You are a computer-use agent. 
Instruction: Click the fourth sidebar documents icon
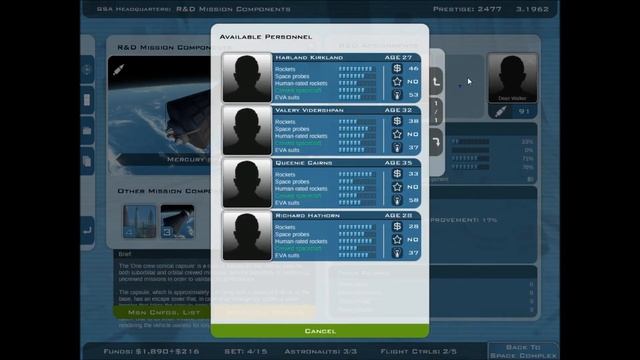coord(87,161)
